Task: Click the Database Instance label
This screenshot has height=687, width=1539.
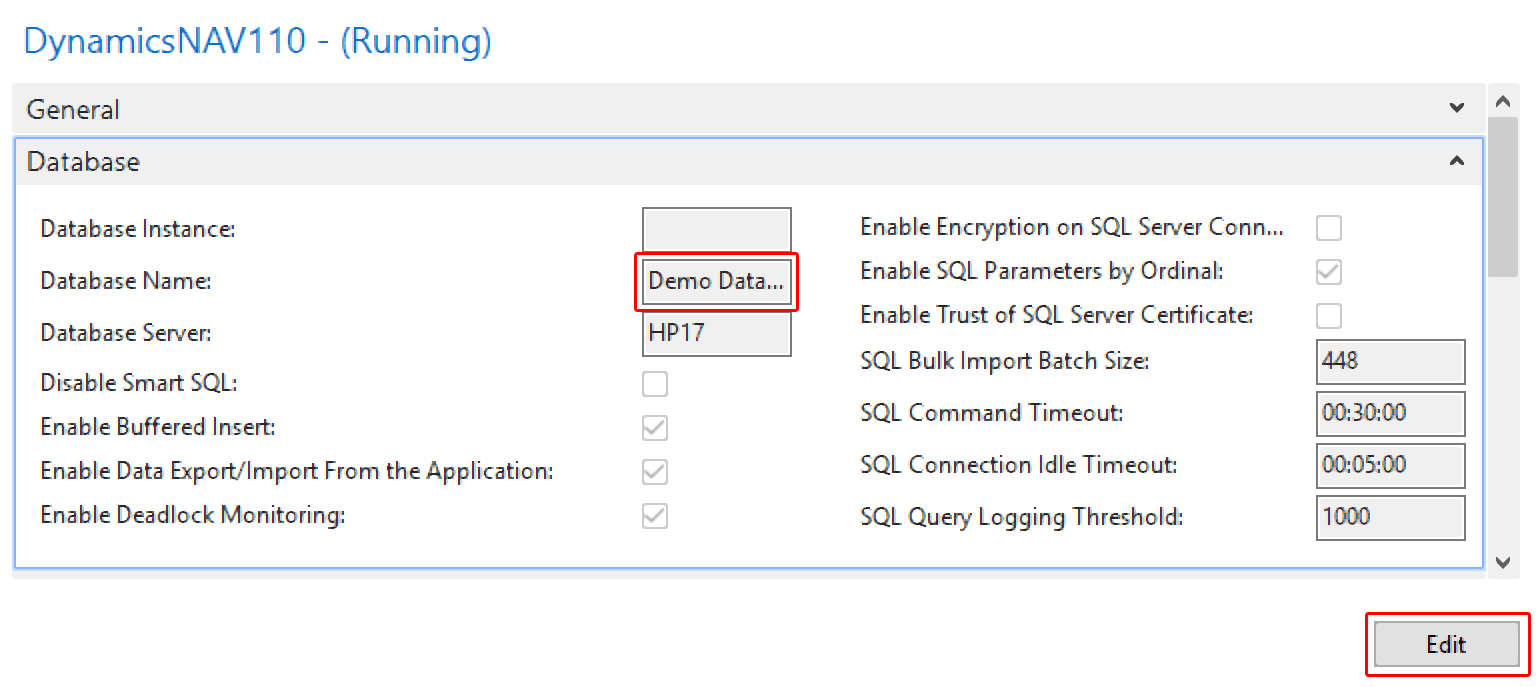Action: click(x=138, y=229)
